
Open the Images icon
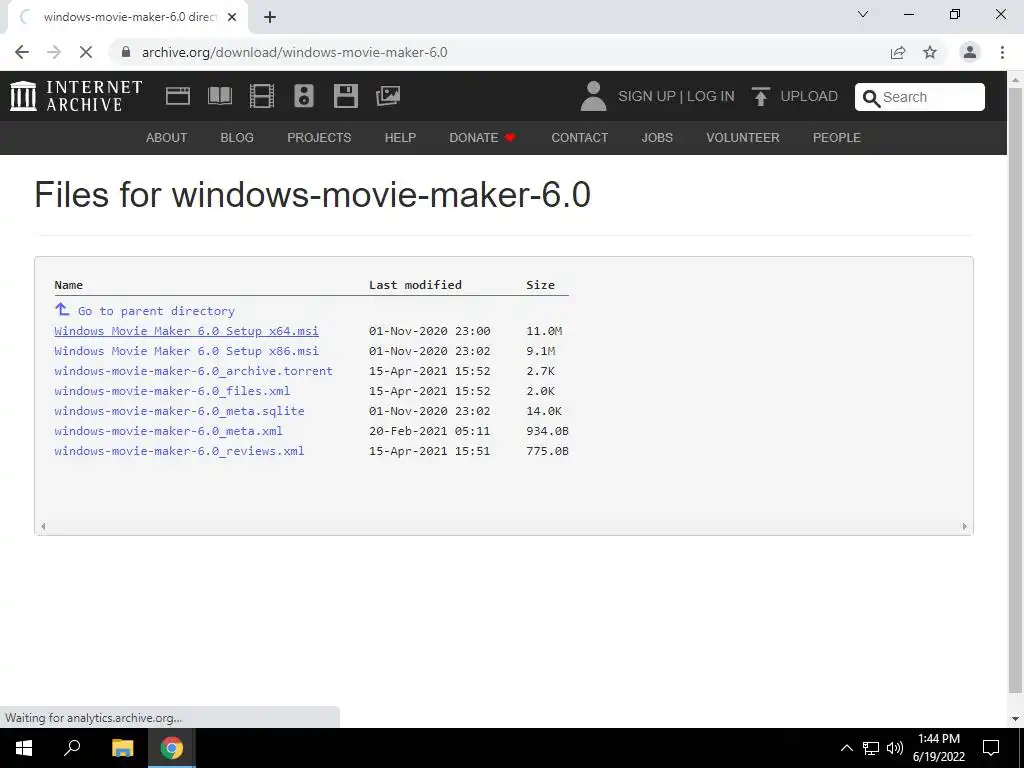388,96
